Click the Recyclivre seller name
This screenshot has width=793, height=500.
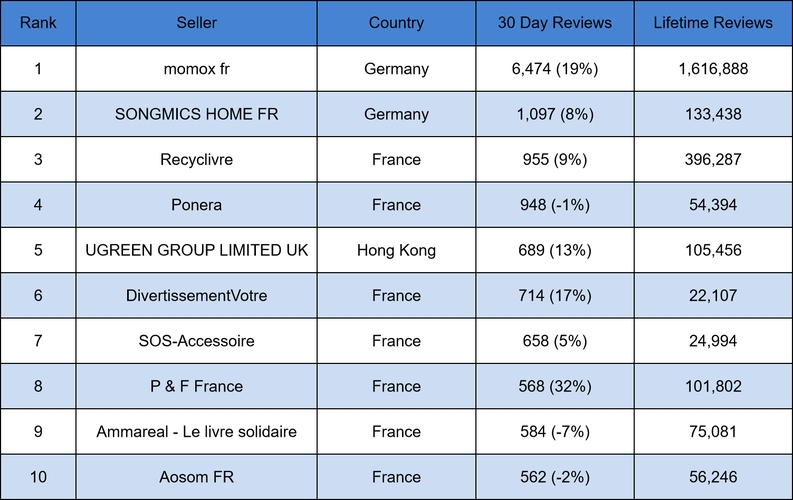[x=196, y=160]
